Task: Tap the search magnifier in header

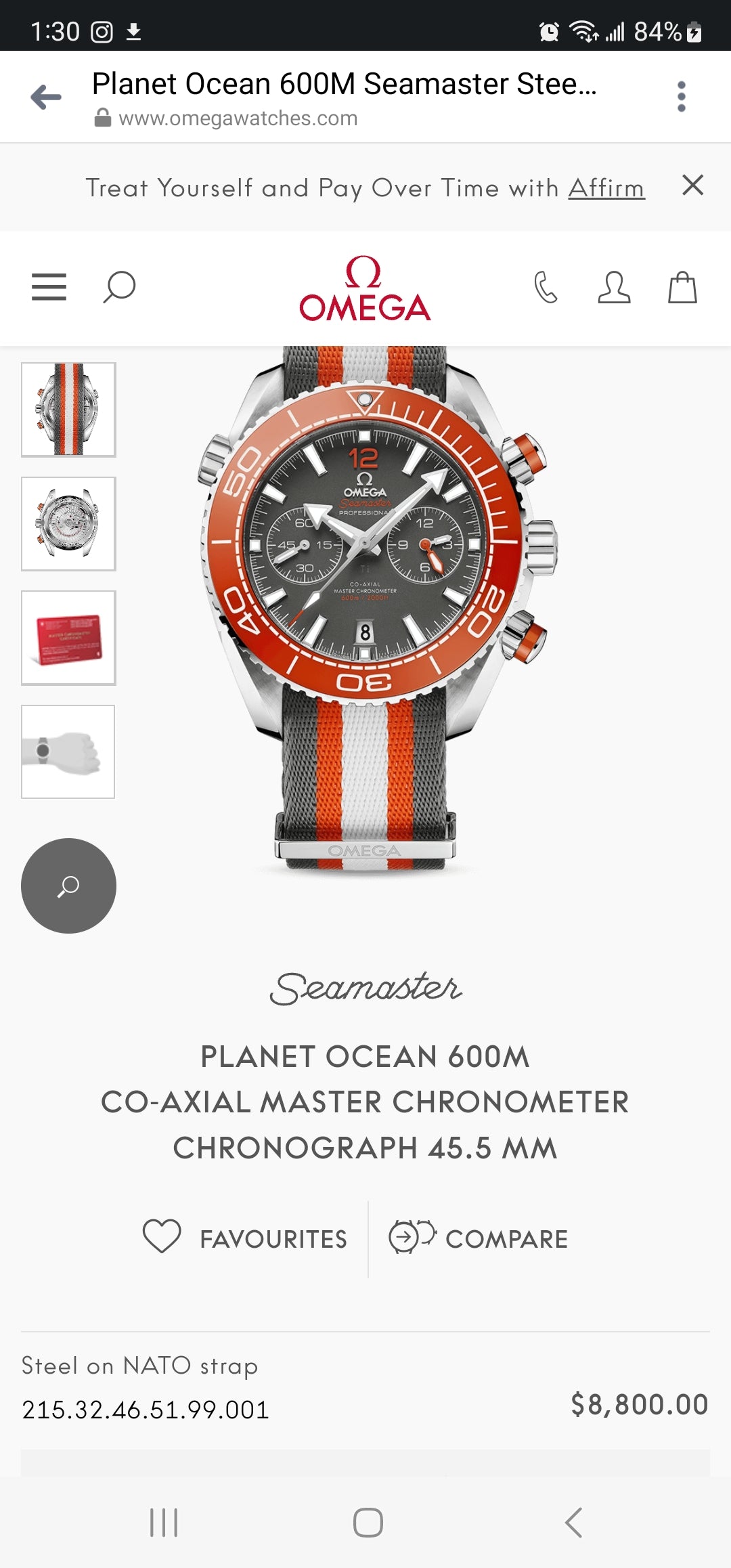Action: (x=119, y=287)
